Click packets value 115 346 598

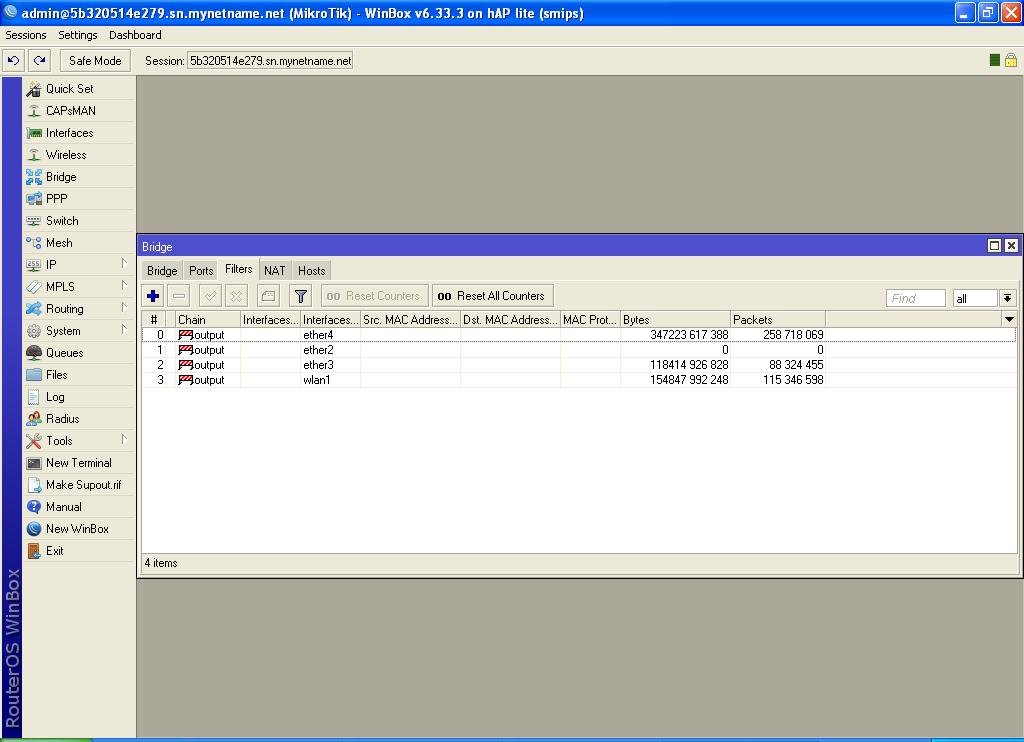tap(793, 380)
